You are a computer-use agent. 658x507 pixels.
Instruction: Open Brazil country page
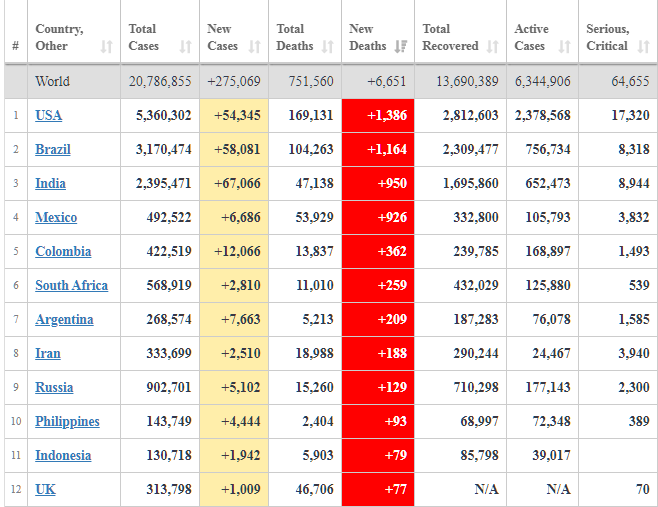(x=52, y=149)
